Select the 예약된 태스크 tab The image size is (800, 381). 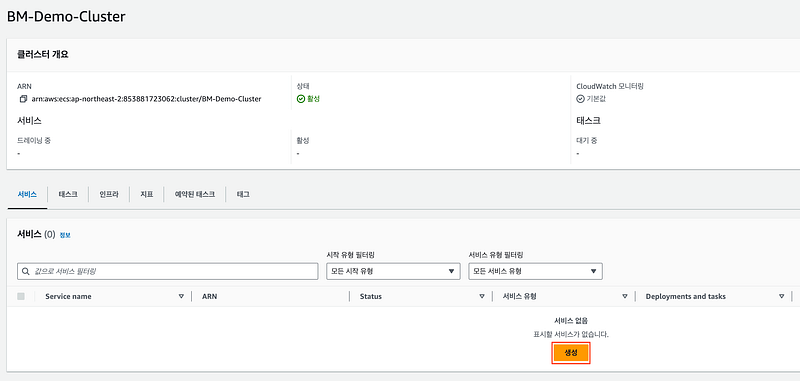click(195, 194)
